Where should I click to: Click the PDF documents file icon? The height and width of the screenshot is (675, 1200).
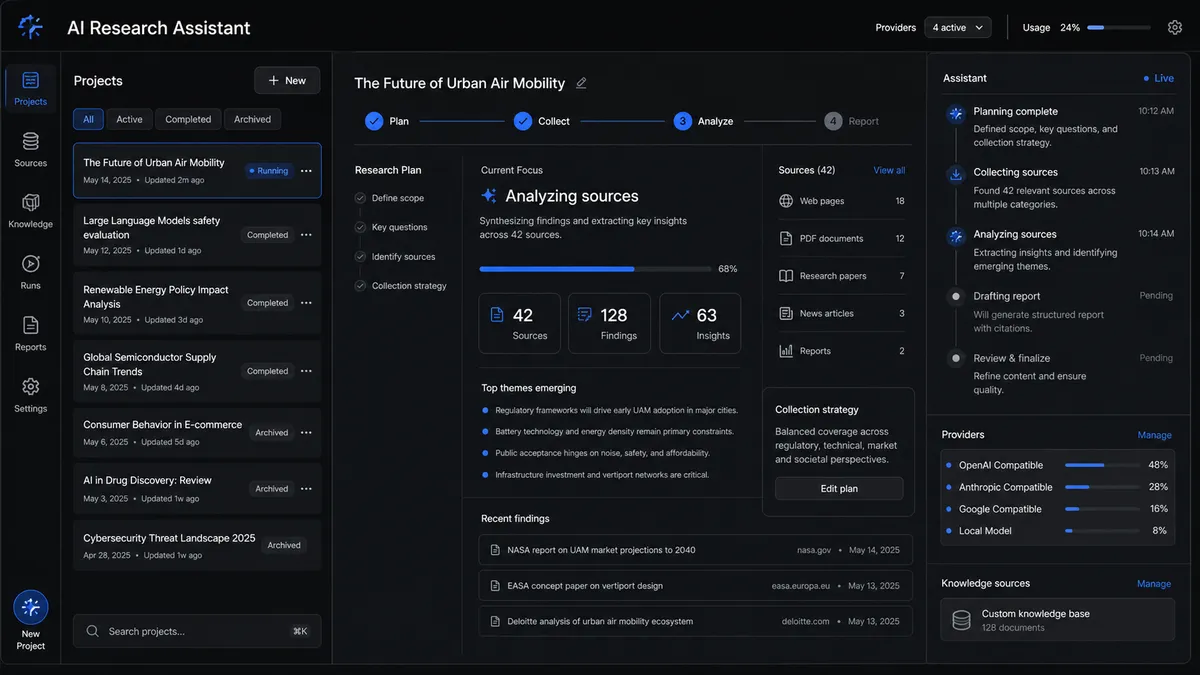point(786,239)
